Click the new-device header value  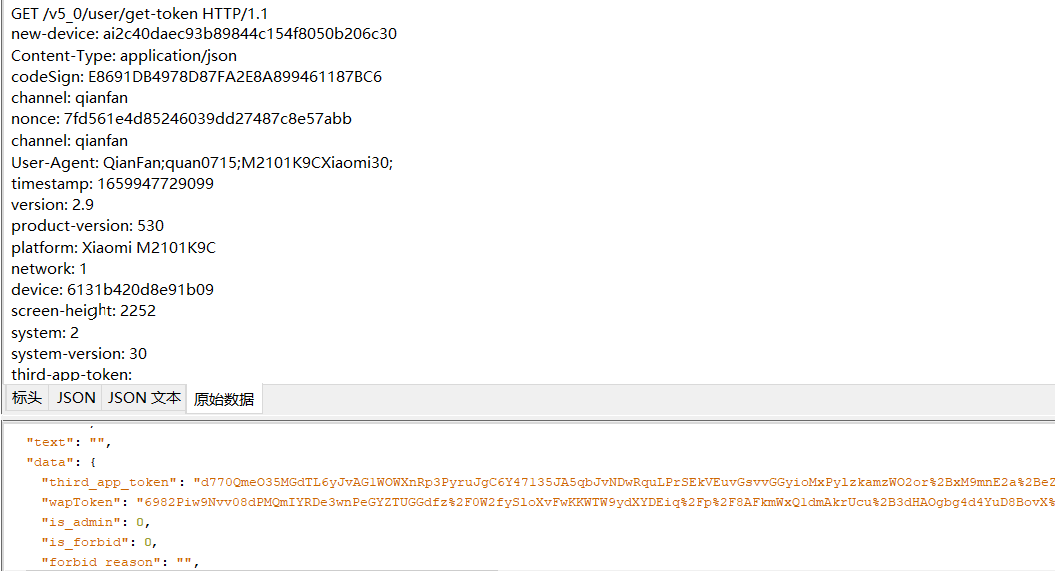click(250, 34)
